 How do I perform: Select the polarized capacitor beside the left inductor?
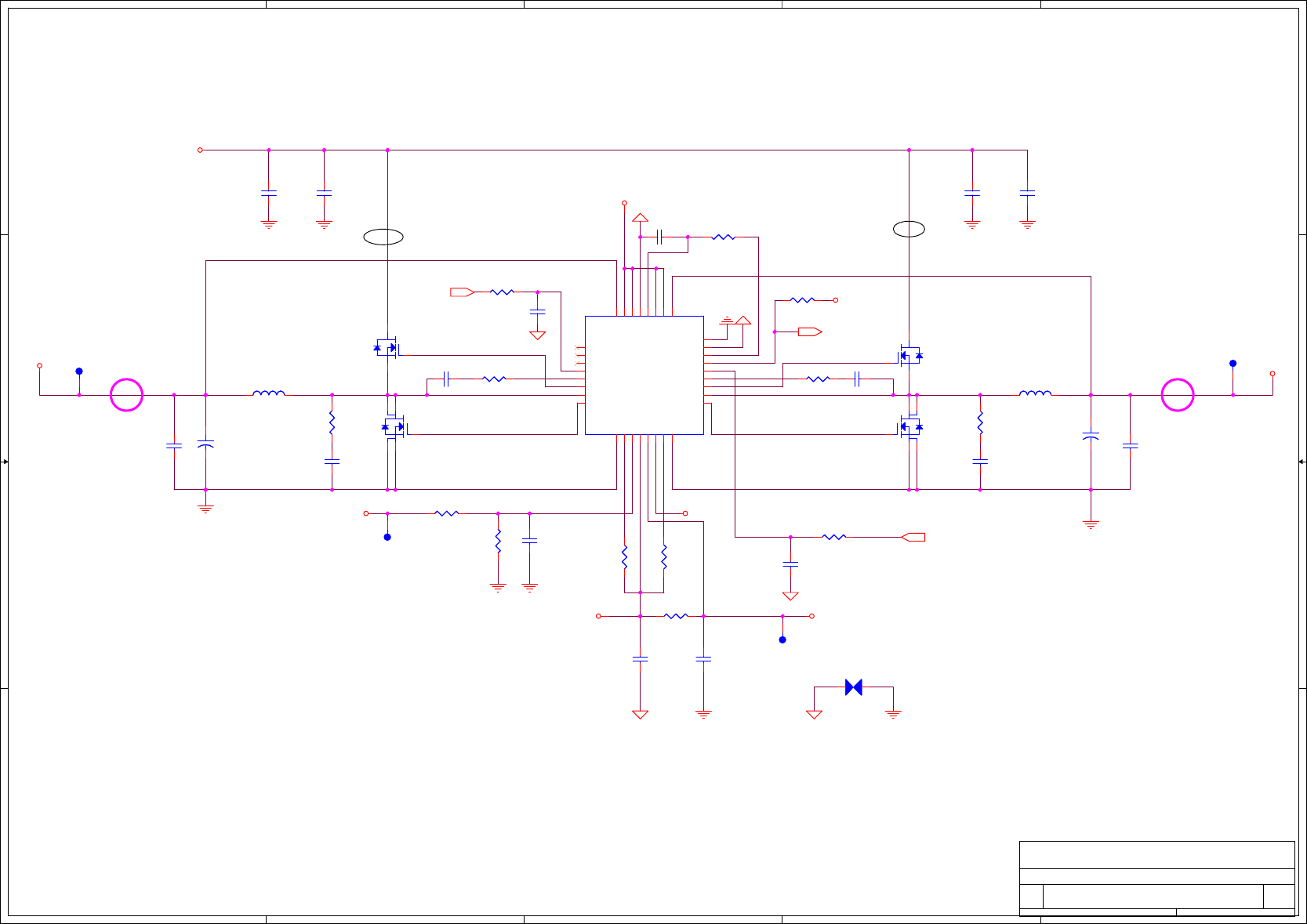tap(205, 444)
